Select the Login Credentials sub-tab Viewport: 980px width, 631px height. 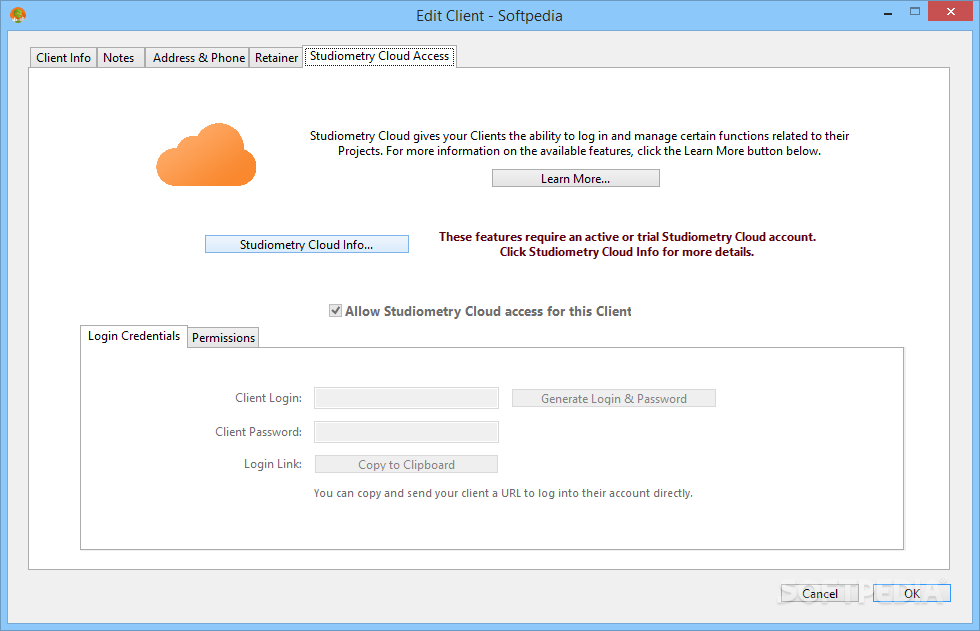pos(134,336)
